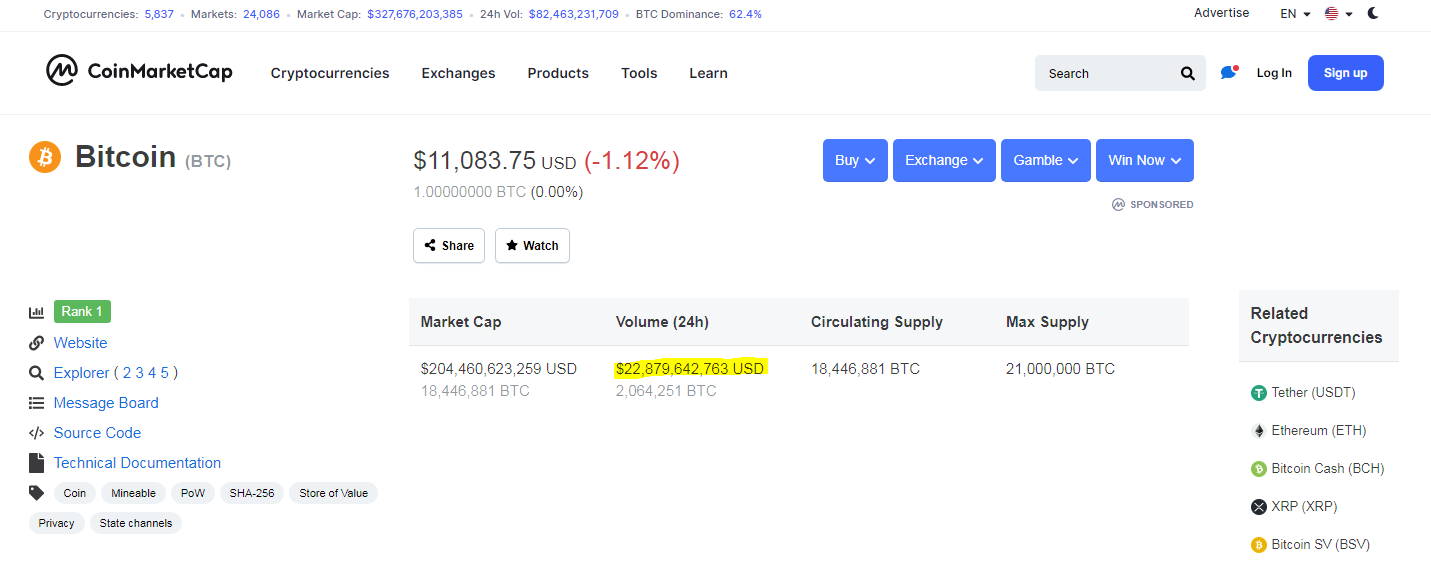Image resolution: width=1431 pixels, height=569 pixels.
Task: Open the Products menu
Action: [x=558, y=73]
